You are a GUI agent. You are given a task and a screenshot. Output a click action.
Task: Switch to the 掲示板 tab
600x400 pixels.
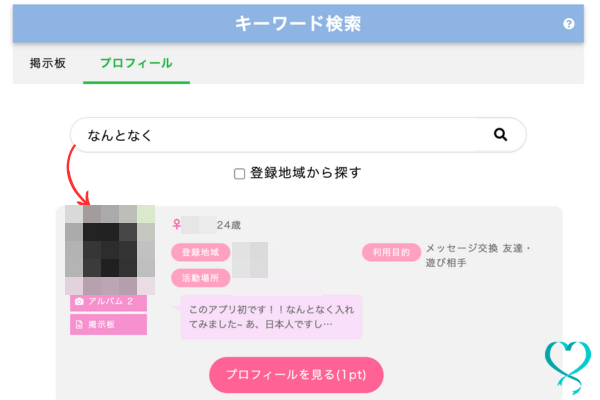48,63
